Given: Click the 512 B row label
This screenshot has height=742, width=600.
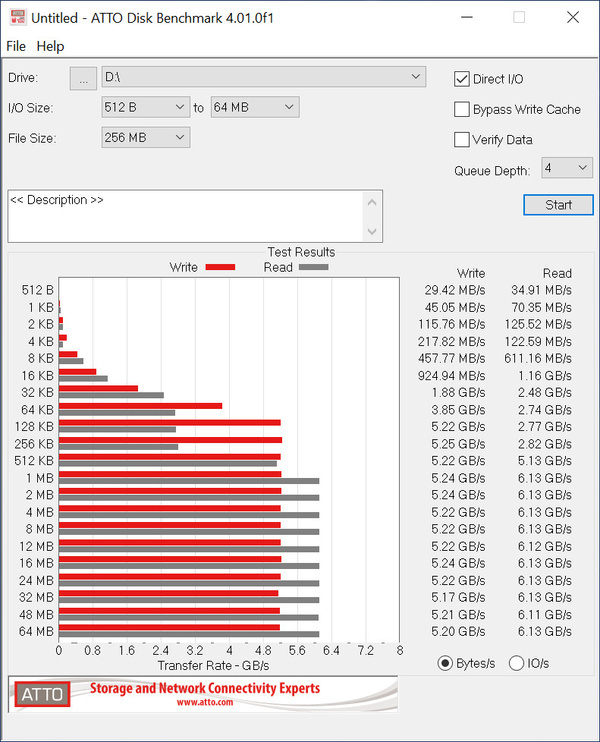Looking at the screenshot, I should click(x=38, y=290).
